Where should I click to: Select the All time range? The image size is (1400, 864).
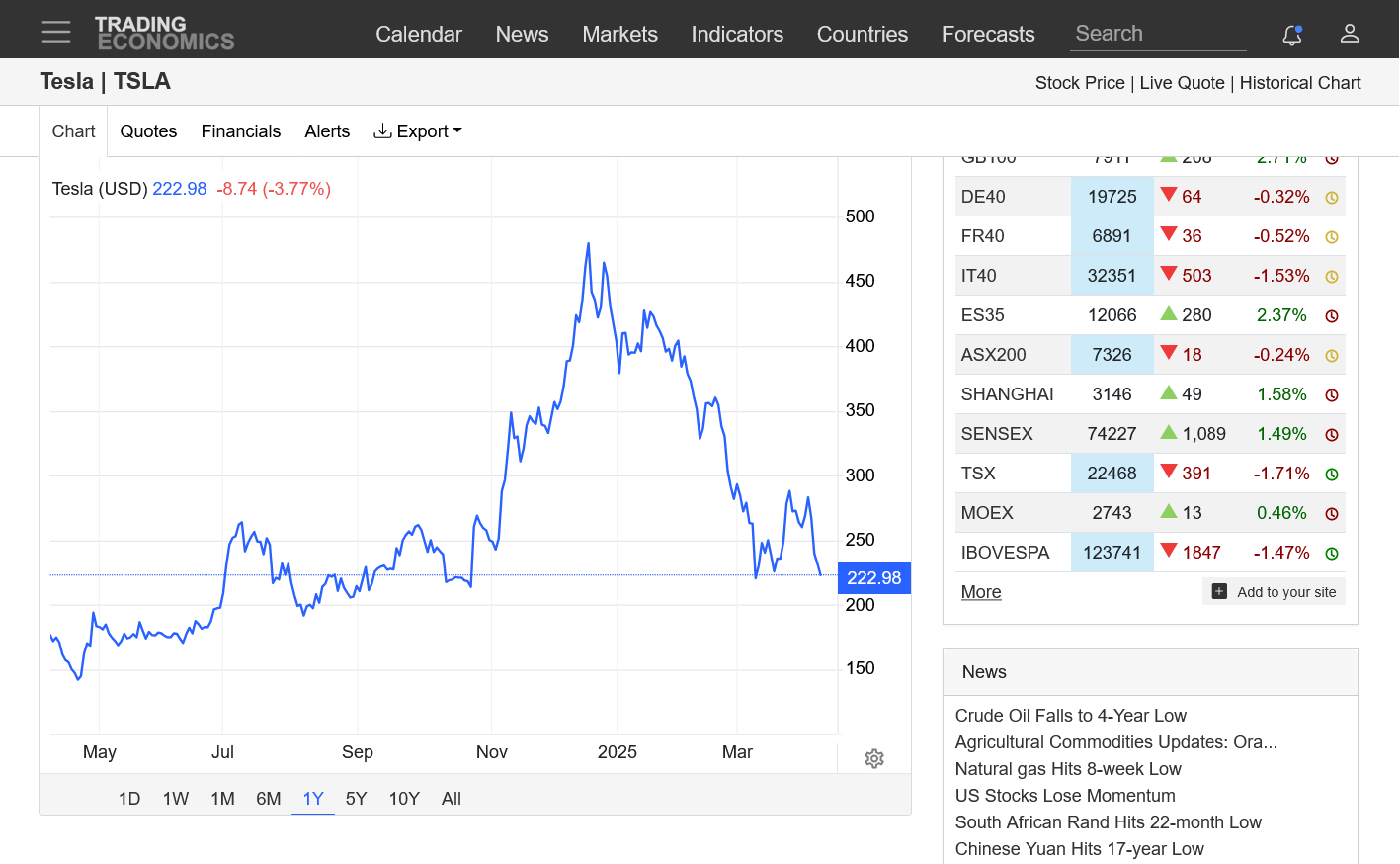coord(452,799)
